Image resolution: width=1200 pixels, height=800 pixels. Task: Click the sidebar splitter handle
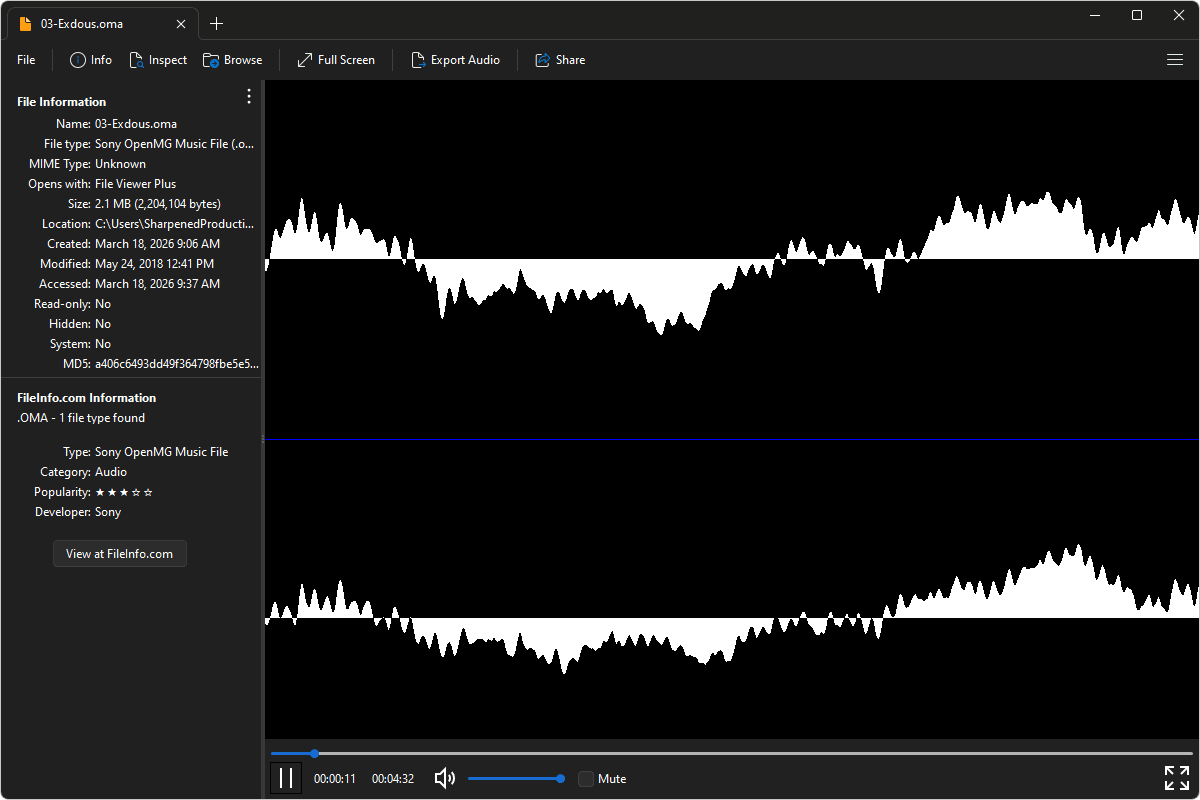(262, 439)
